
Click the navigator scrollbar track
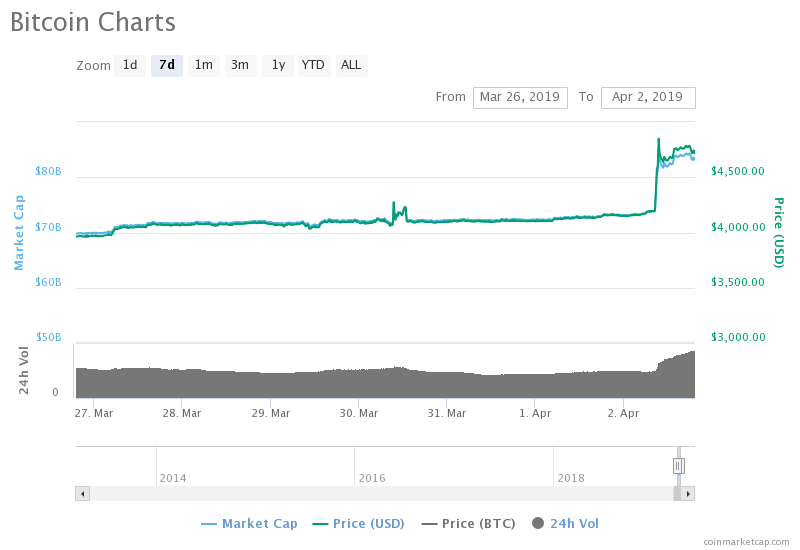click(380, 493)
